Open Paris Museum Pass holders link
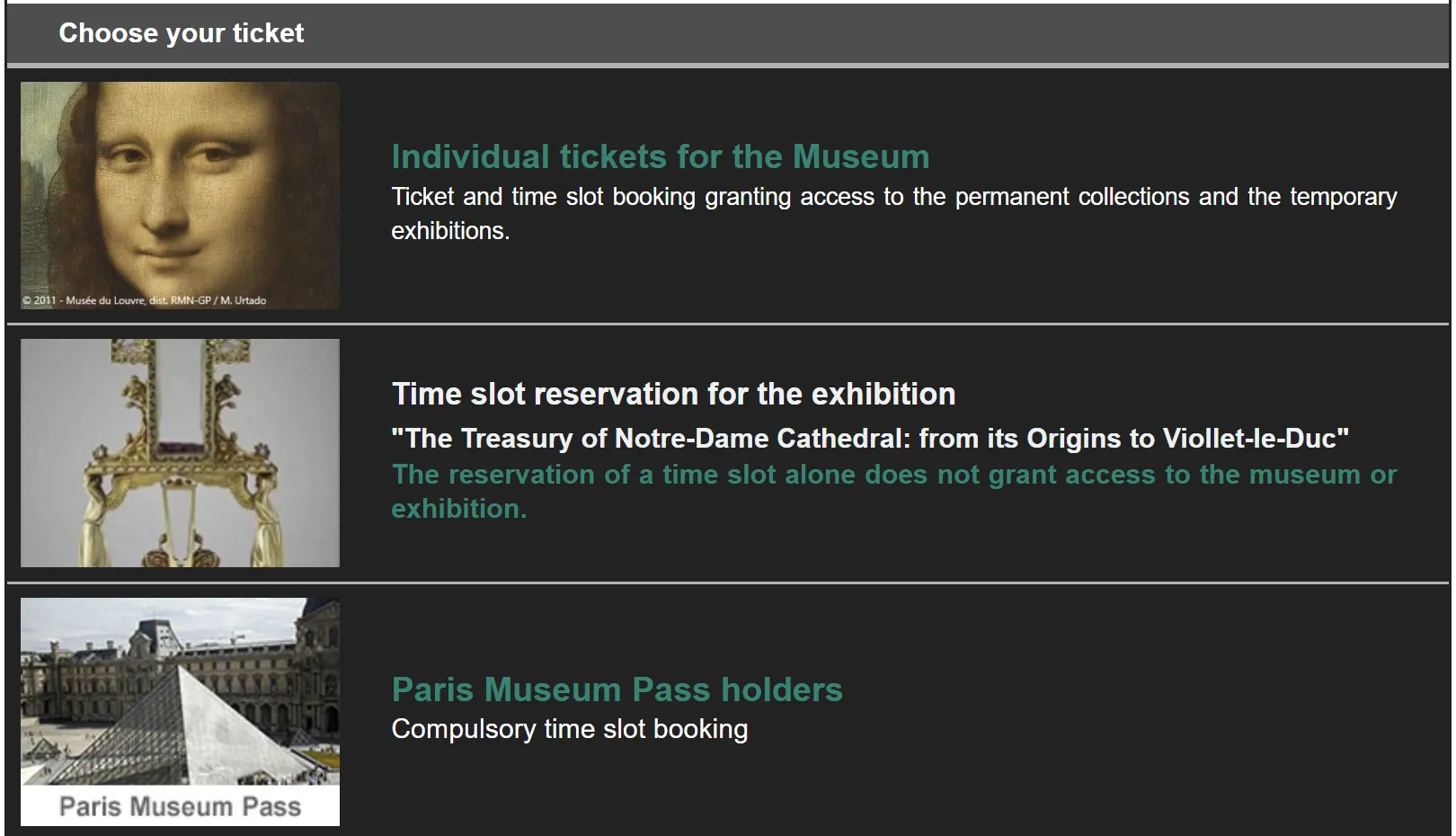Screen dimensions: 1456x836 point(617,689)
